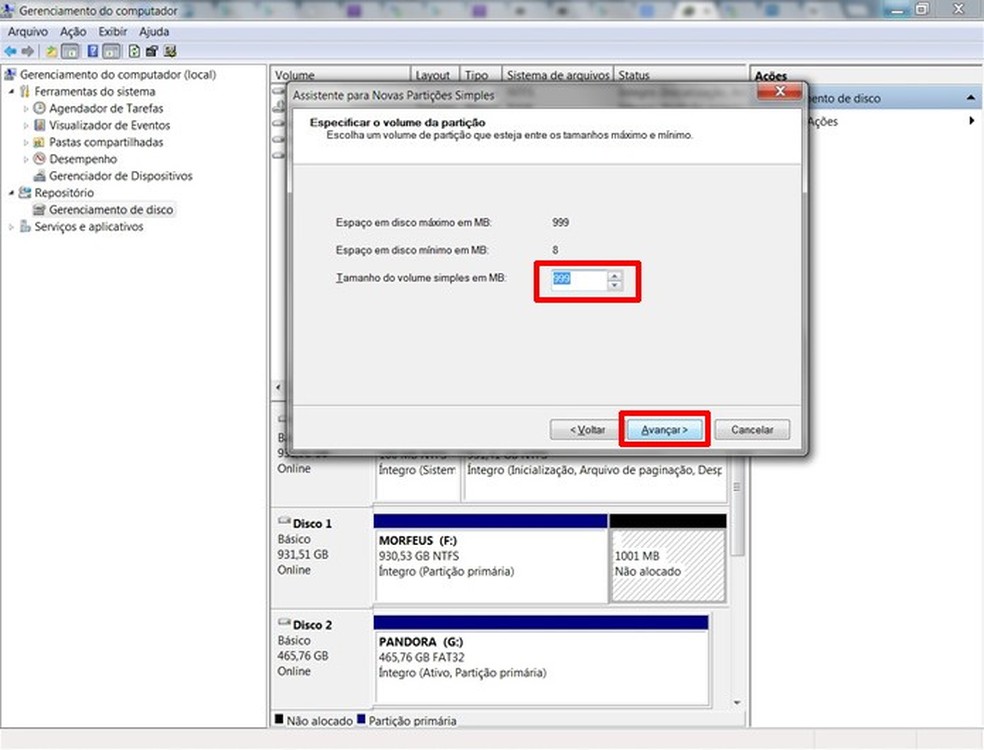The width and height of the screenshot is (984, 750).
Task: Collapse Ferramentas do sistema tree branch
Action: pos(11,92)
